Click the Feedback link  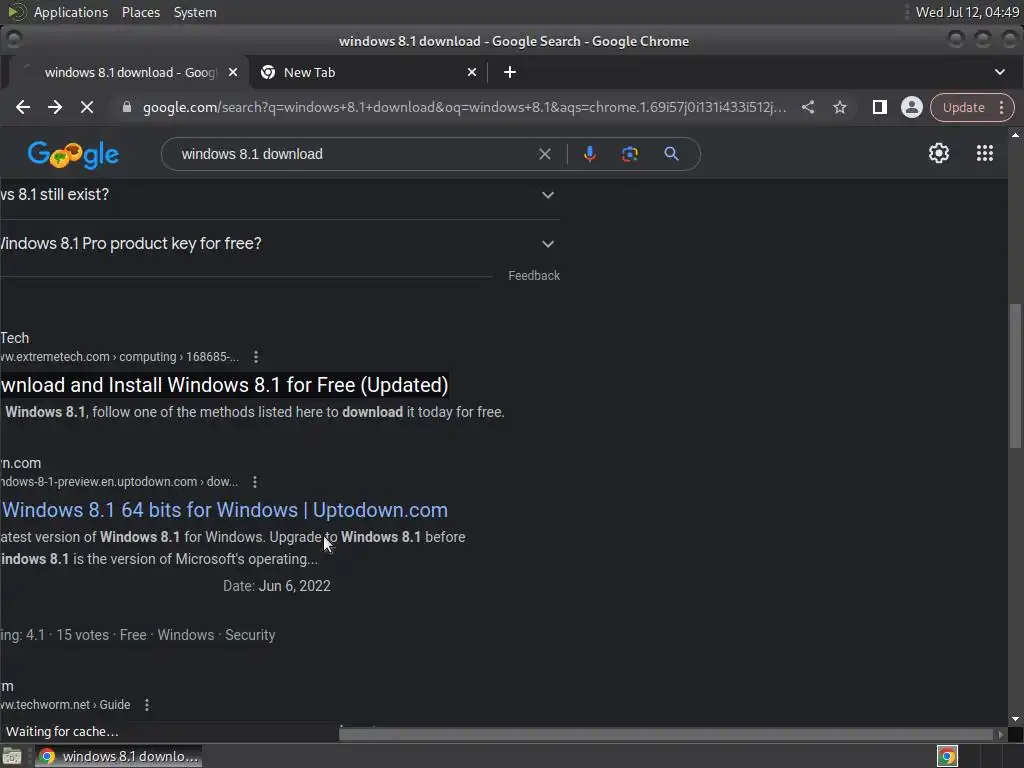(x=534, y=276)
